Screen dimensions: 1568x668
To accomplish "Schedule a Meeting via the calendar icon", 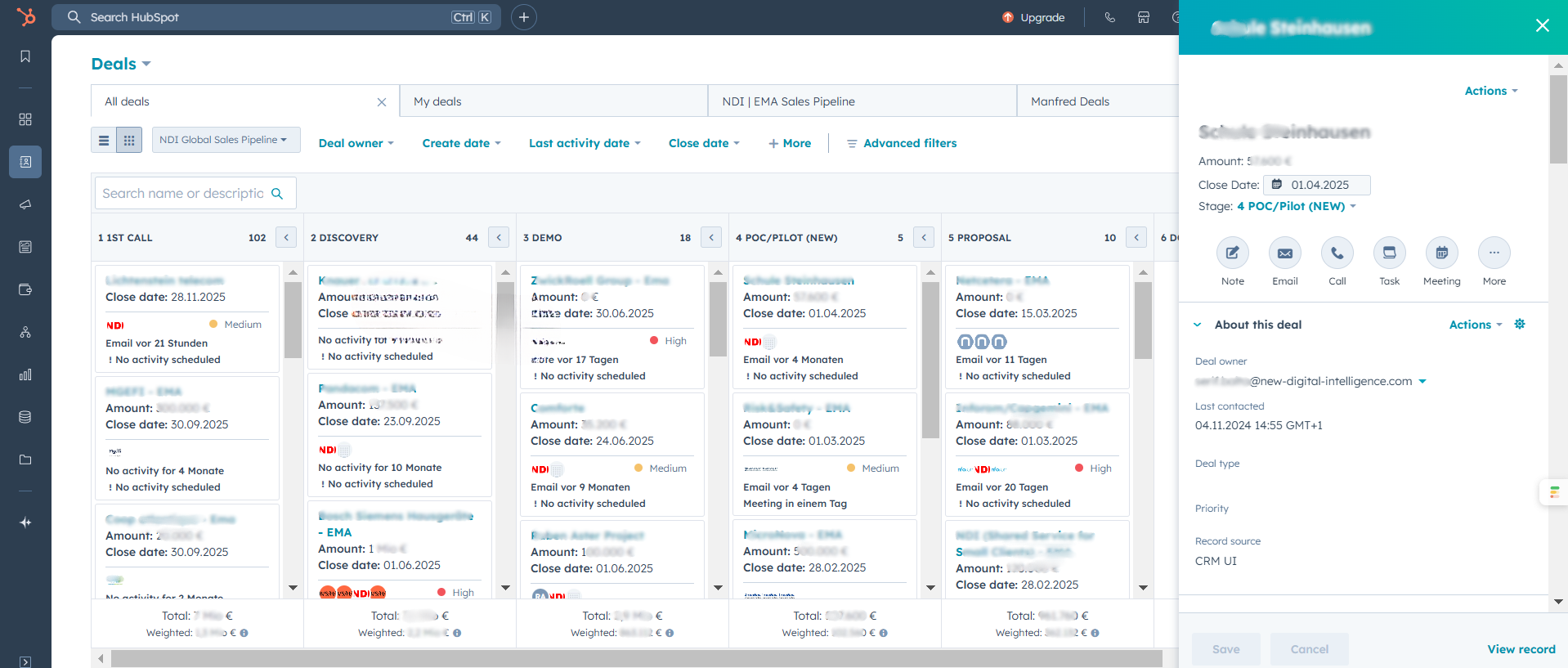I will tap(1441, 253).
